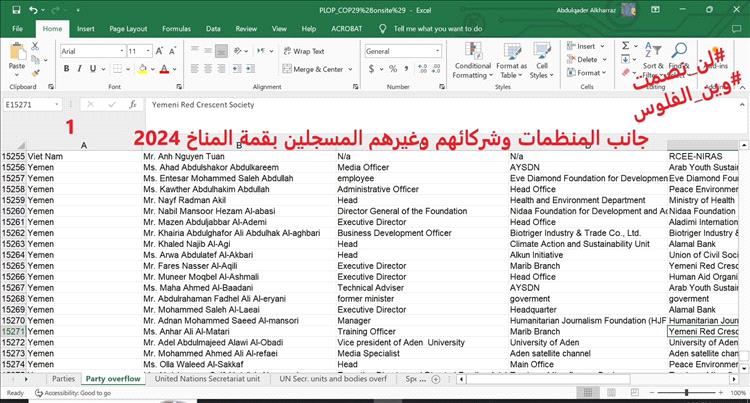
Task: Apply Format Painter brush
Action: point(35,73)
